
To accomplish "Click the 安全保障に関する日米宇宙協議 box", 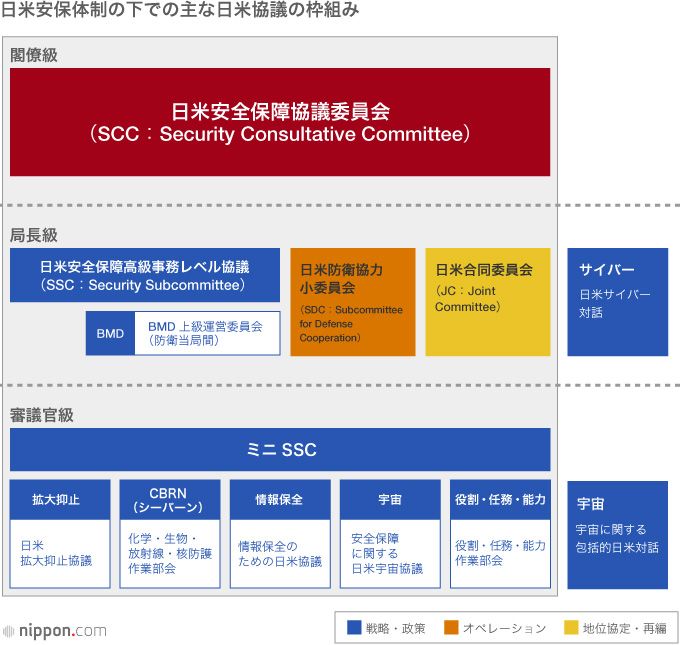I will [389, 553].
